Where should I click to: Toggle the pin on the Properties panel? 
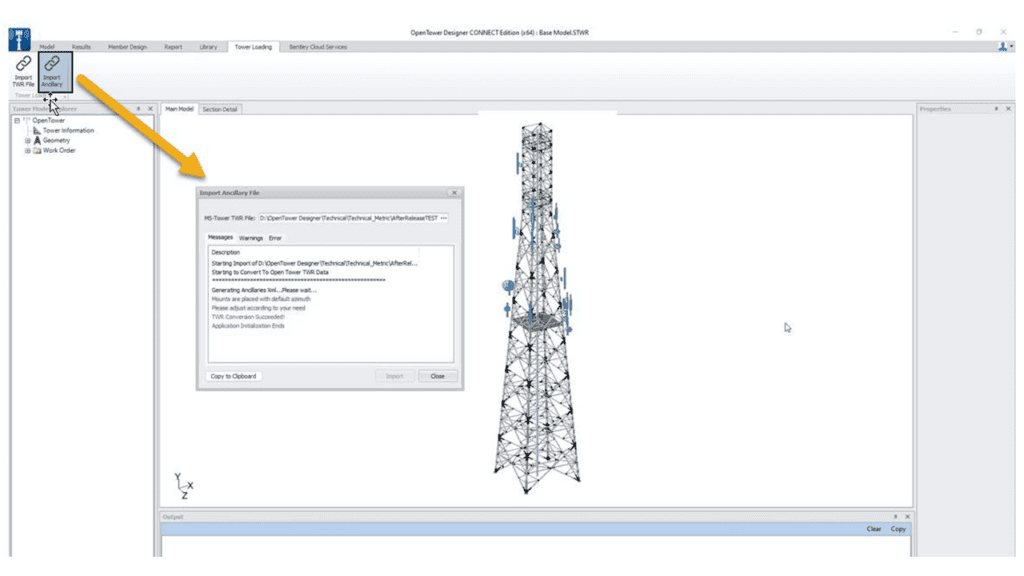(x=997, y=108)
